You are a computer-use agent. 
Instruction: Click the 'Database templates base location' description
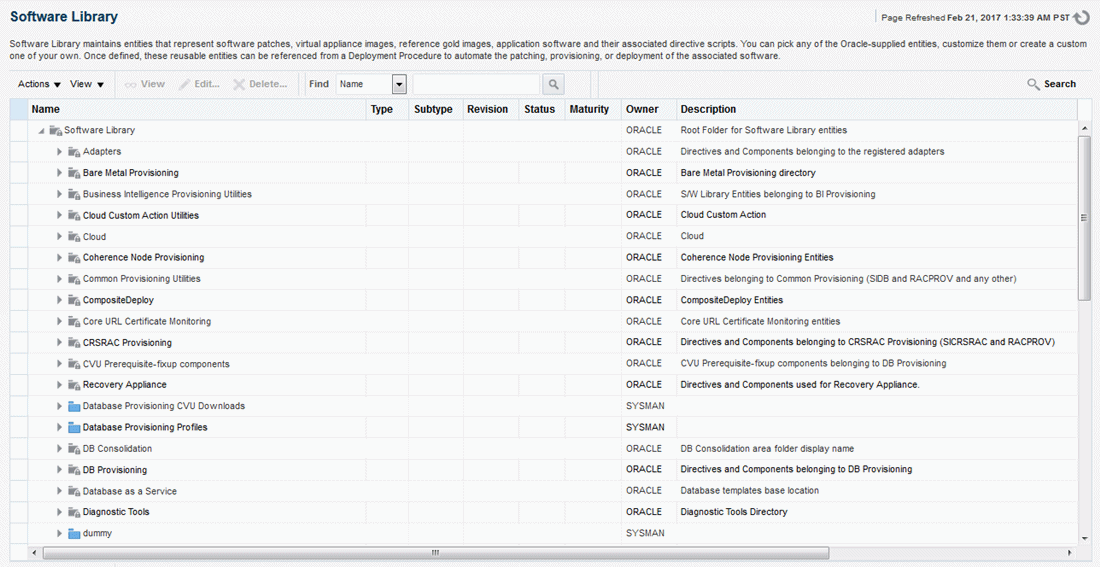click(749, 491)
